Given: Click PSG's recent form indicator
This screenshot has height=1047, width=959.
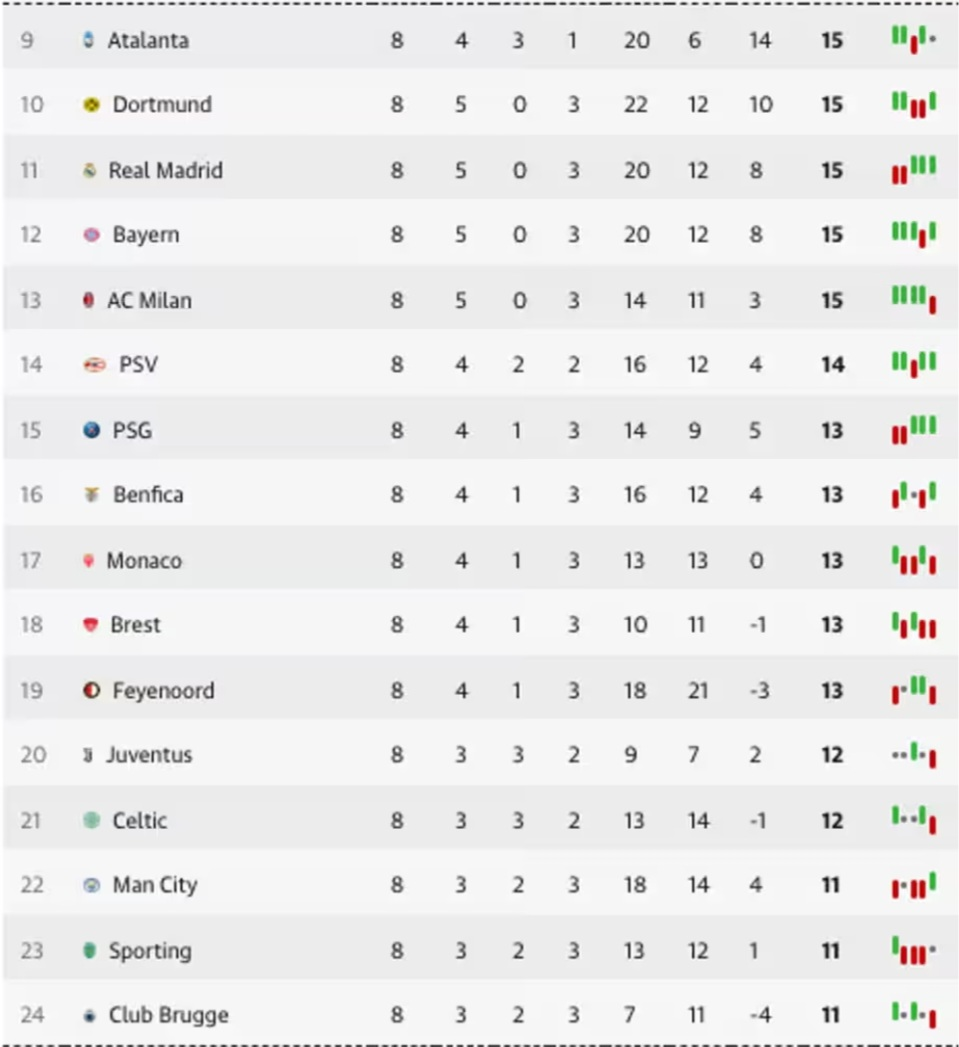Looking at the screenshot, I should [914, 430].
